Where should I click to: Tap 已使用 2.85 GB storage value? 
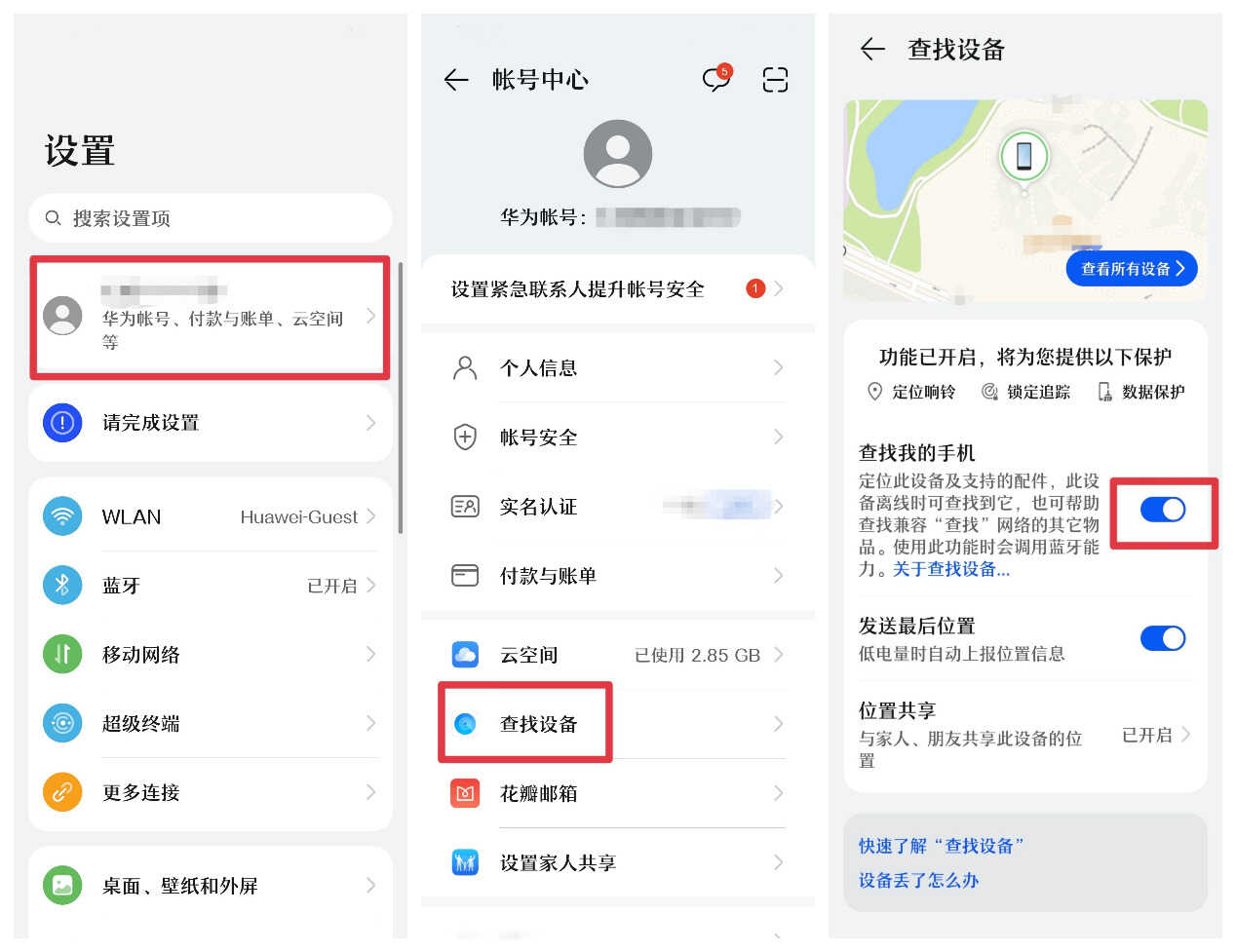pos(697,656)
